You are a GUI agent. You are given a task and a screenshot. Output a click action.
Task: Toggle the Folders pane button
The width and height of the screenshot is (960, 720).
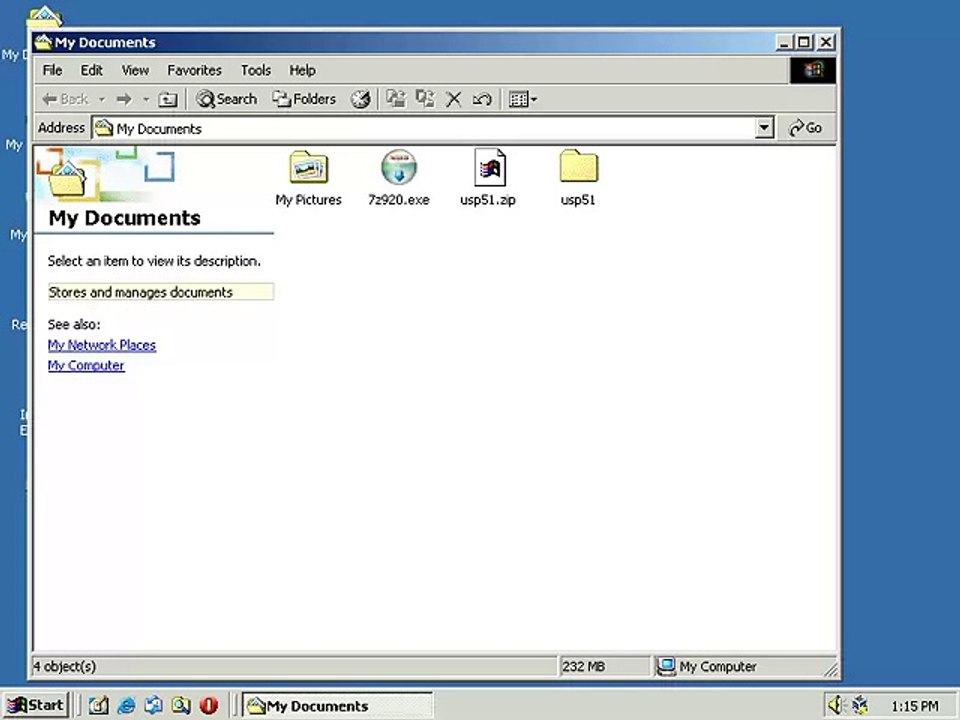(x=304, y=99)
